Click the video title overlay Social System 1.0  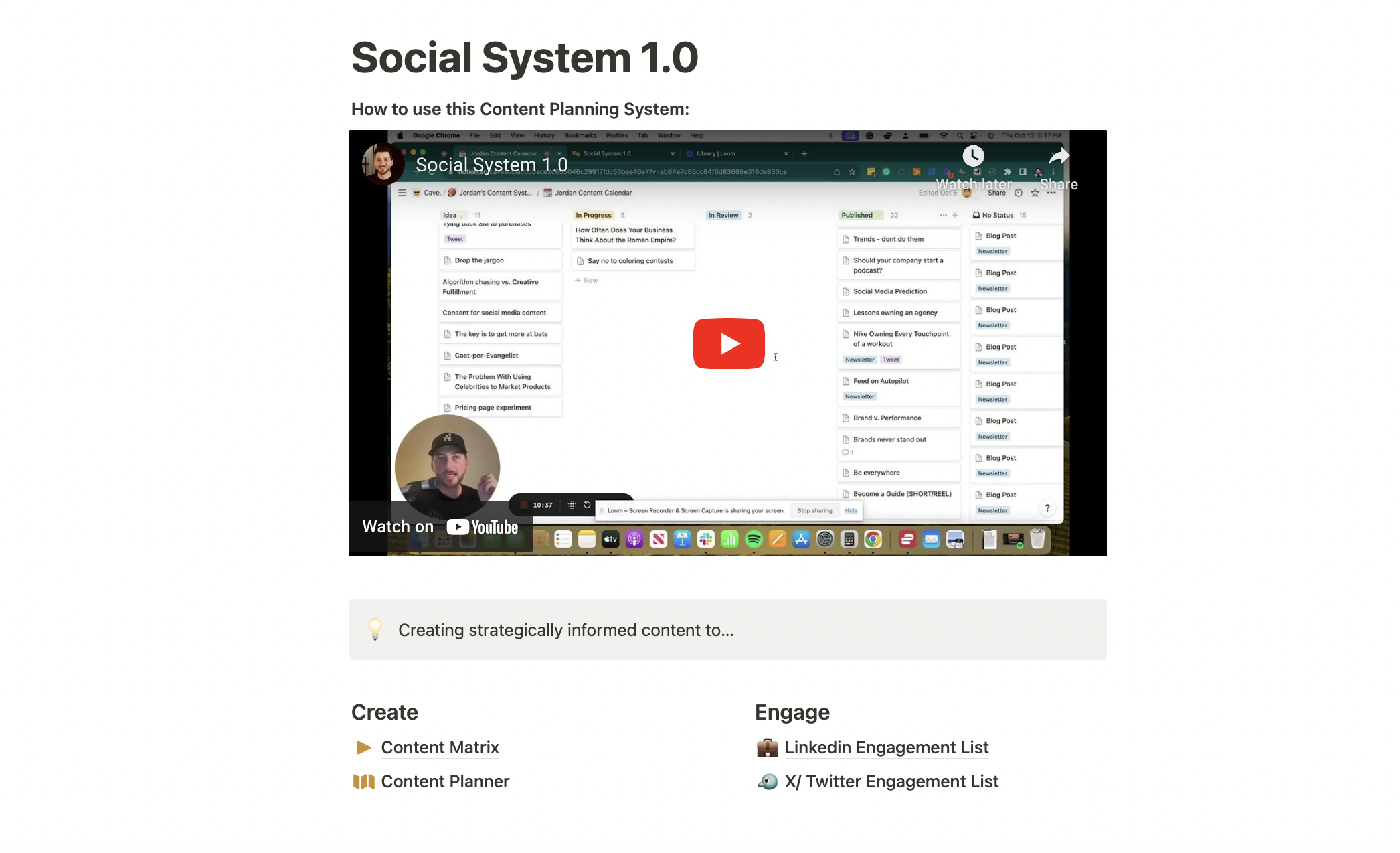pyautogui.click(x=491, y=165)
